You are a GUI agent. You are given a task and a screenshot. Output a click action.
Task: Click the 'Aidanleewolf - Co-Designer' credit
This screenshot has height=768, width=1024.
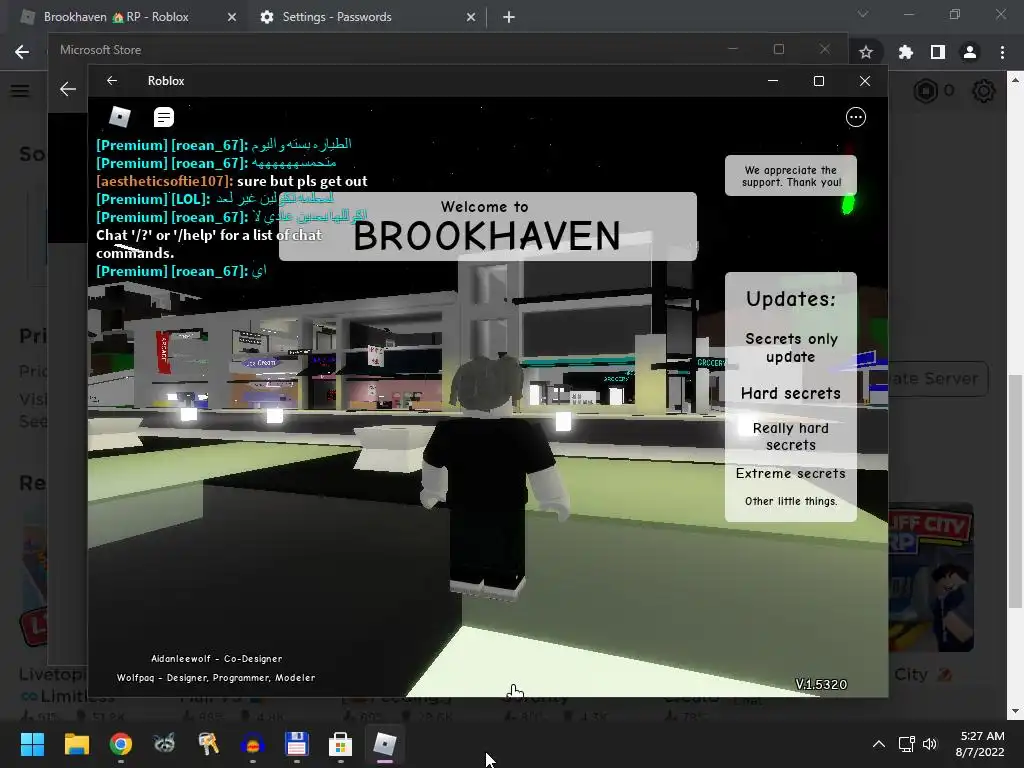(217, 659)
